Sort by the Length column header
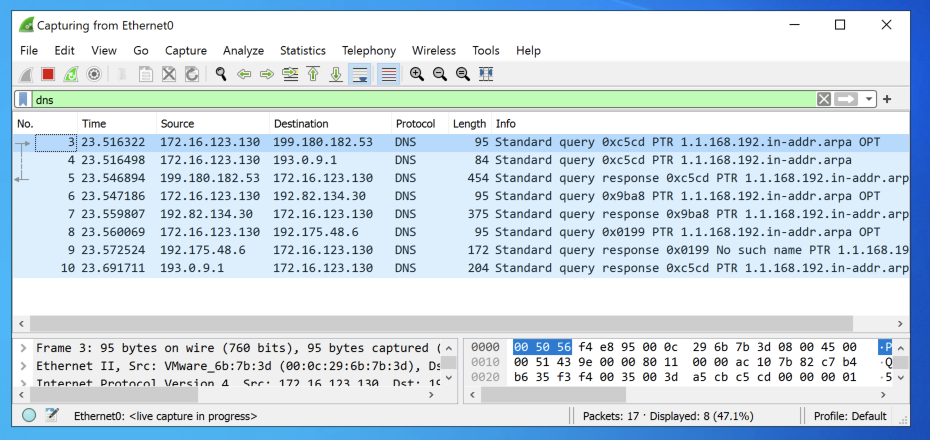The width and height of the screenshot is (930, 440). (x=470, y=124)
